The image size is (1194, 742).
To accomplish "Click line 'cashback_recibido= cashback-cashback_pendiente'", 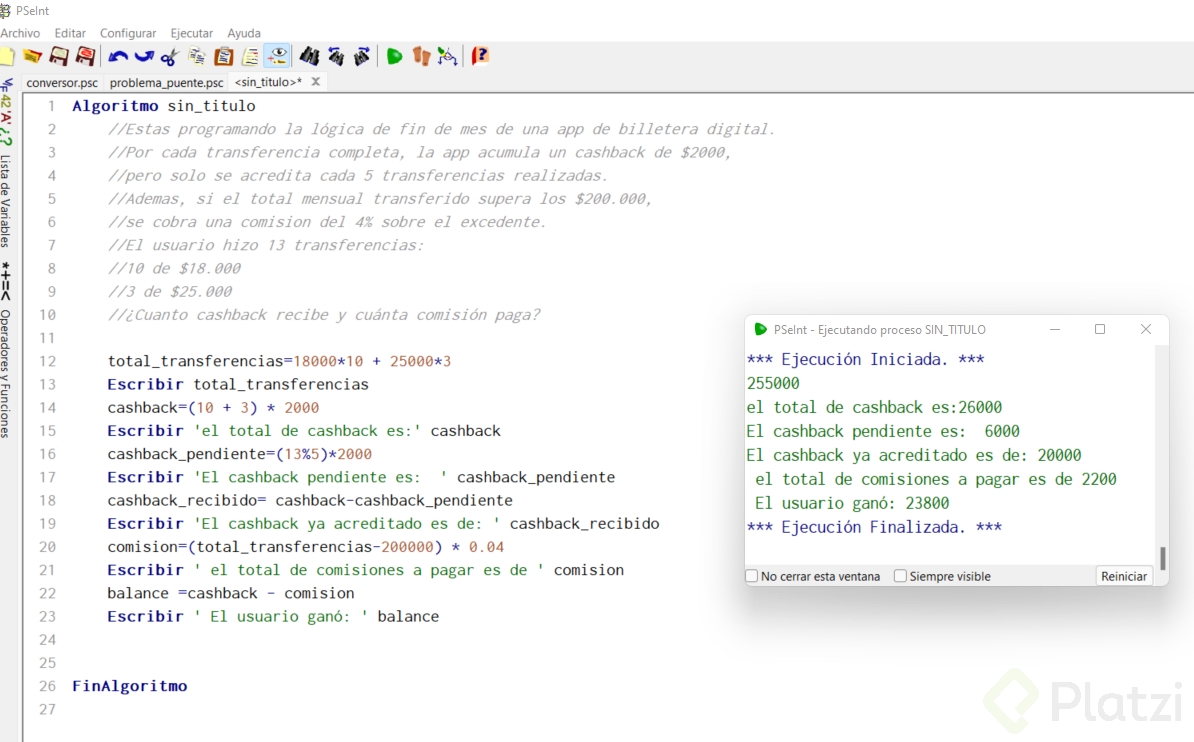I will [310, 501].
